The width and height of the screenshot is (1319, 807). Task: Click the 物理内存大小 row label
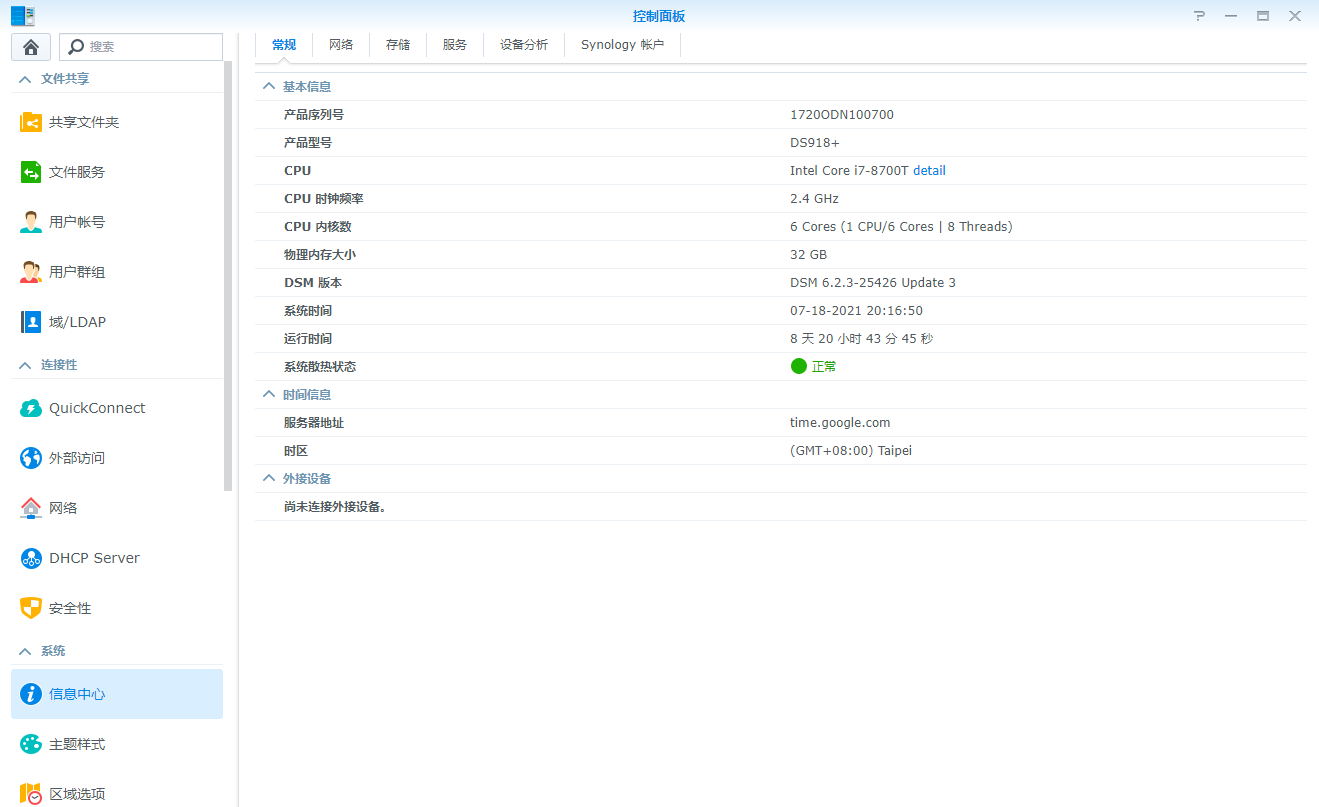click(x=320, y=255)
